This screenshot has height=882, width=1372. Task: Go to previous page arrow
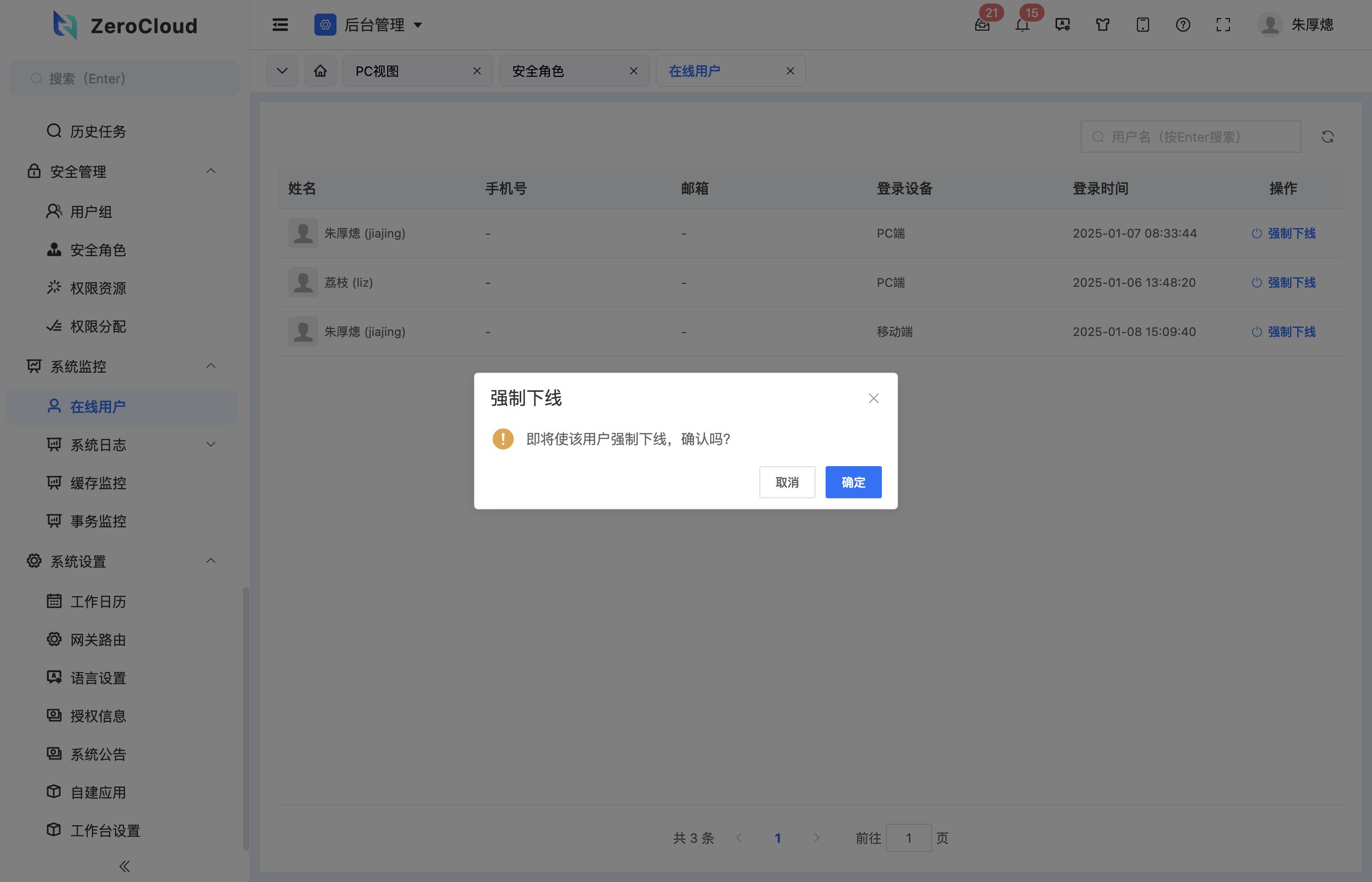coord(739,838)
